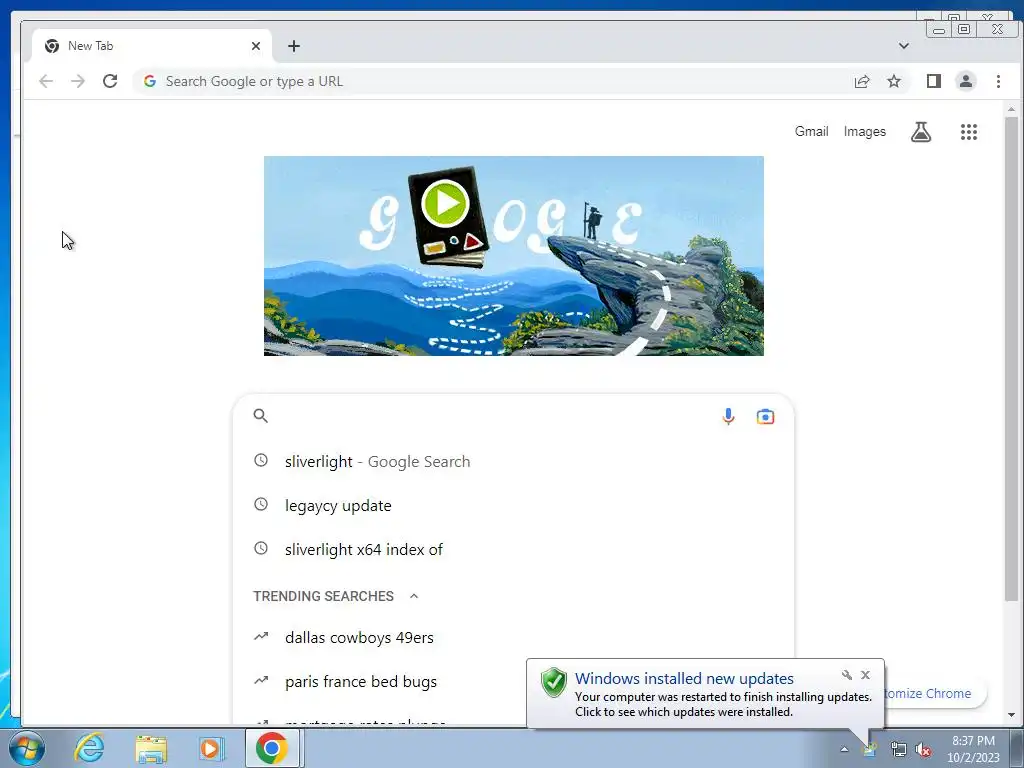Image resolution: width=1024 pixels, height=768 pixels.
Task: Start voice search with microphone icon
Action: [728, 416]
